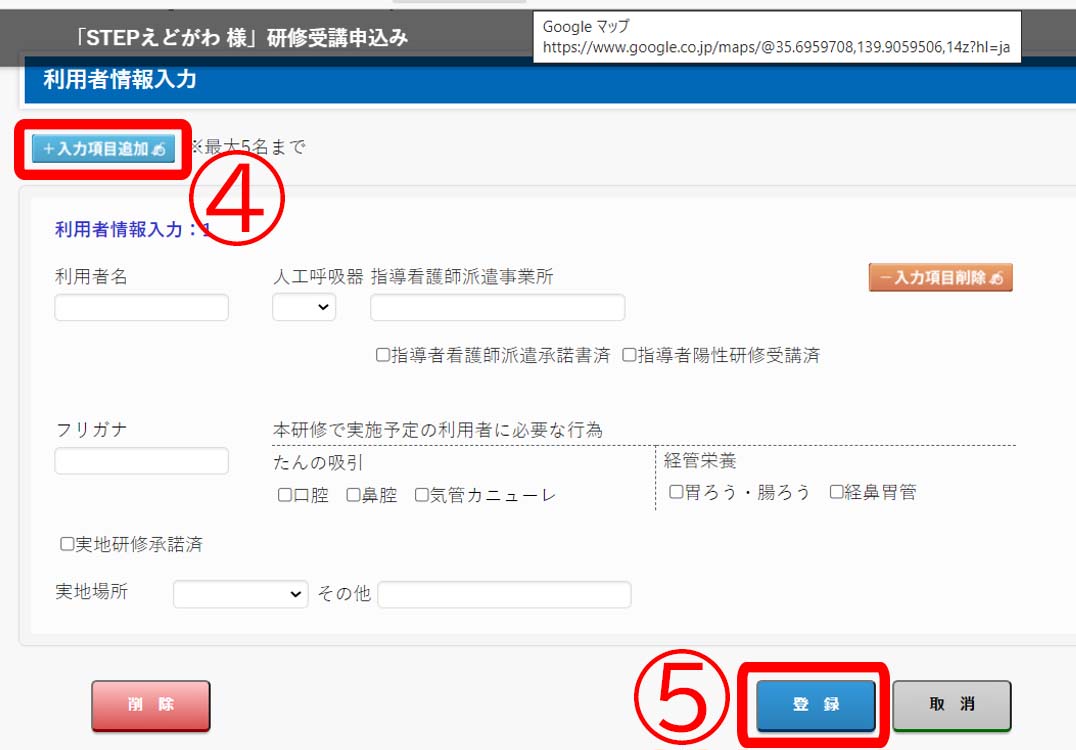Enable the 気管カニューレ checkbox

coord(421,495)
